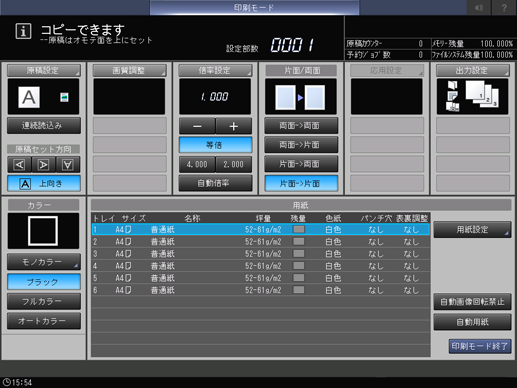This screenshot has height=388, width=517.
Task: Set zoom to 4.000 preset
Action: tap(197, 164)
